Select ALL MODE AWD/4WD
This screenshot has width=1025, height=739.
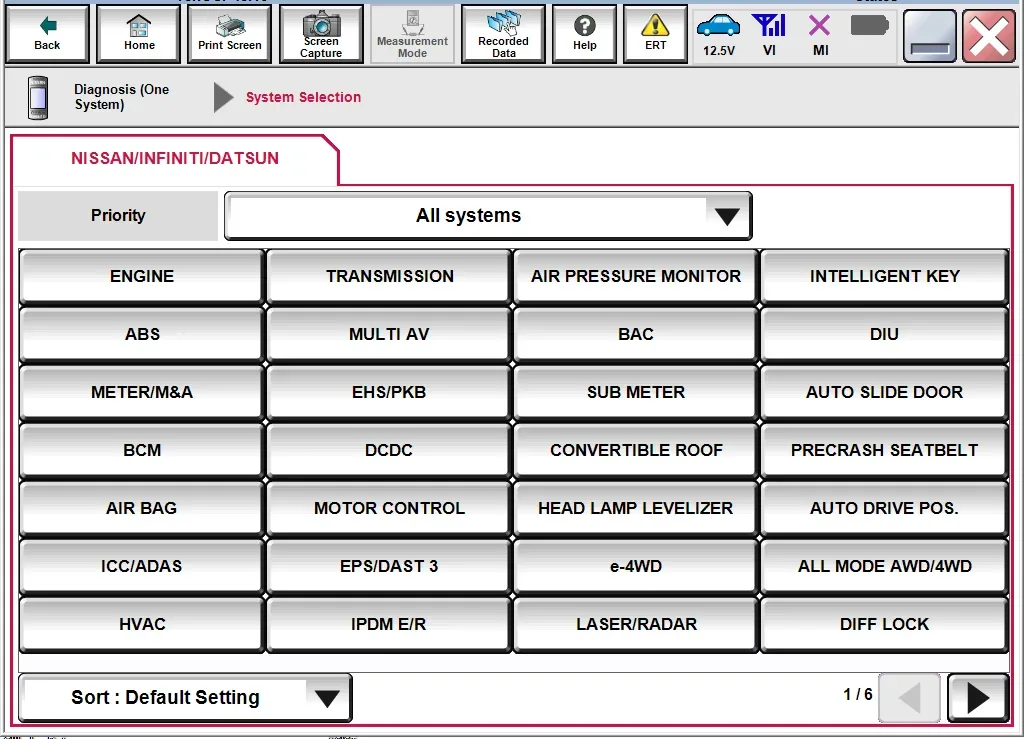(x=884, y=566)
